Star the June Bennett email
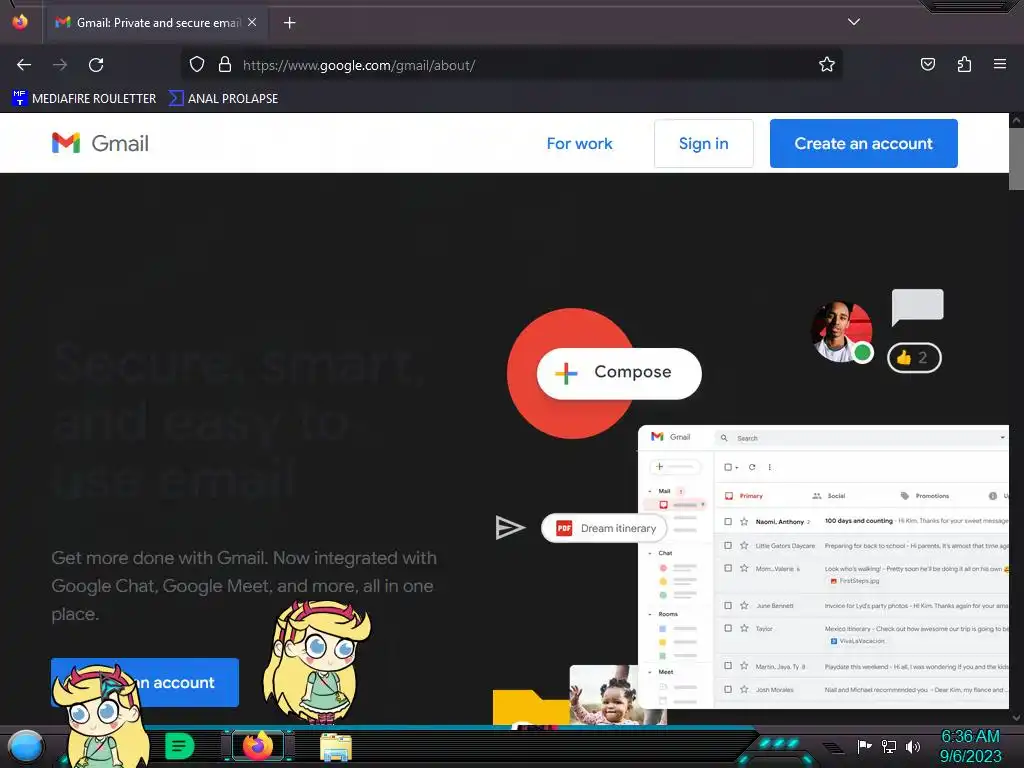Screen dimensions: 1024x768 (744, 605)
